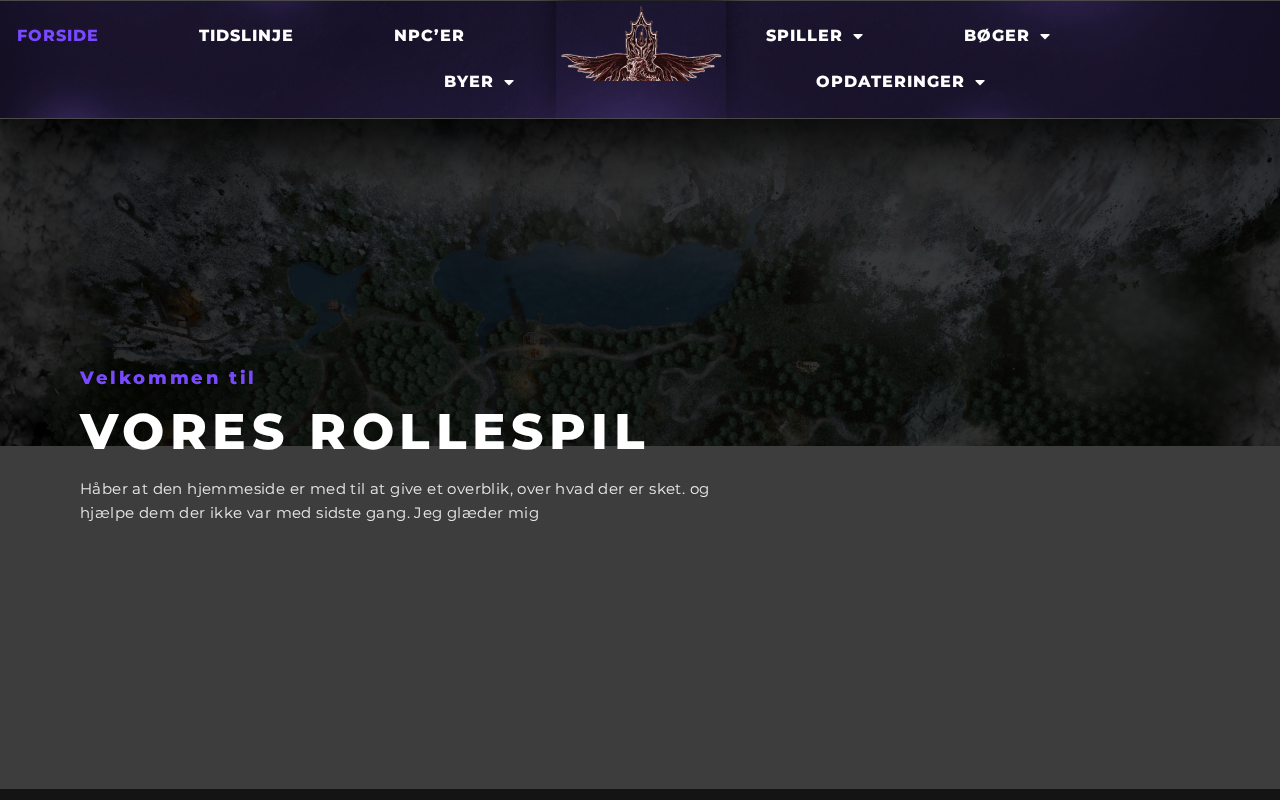
Task: Open the TIDSLINJE page
Action: coord(246,36)
